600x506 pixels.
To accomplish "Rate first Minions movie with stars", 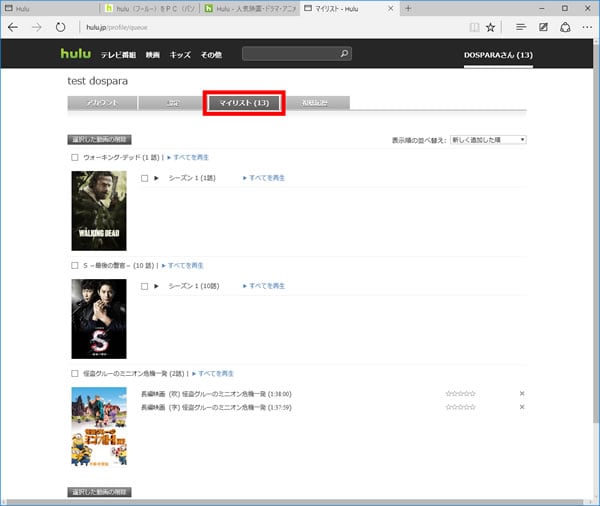I will pos(460,393).
